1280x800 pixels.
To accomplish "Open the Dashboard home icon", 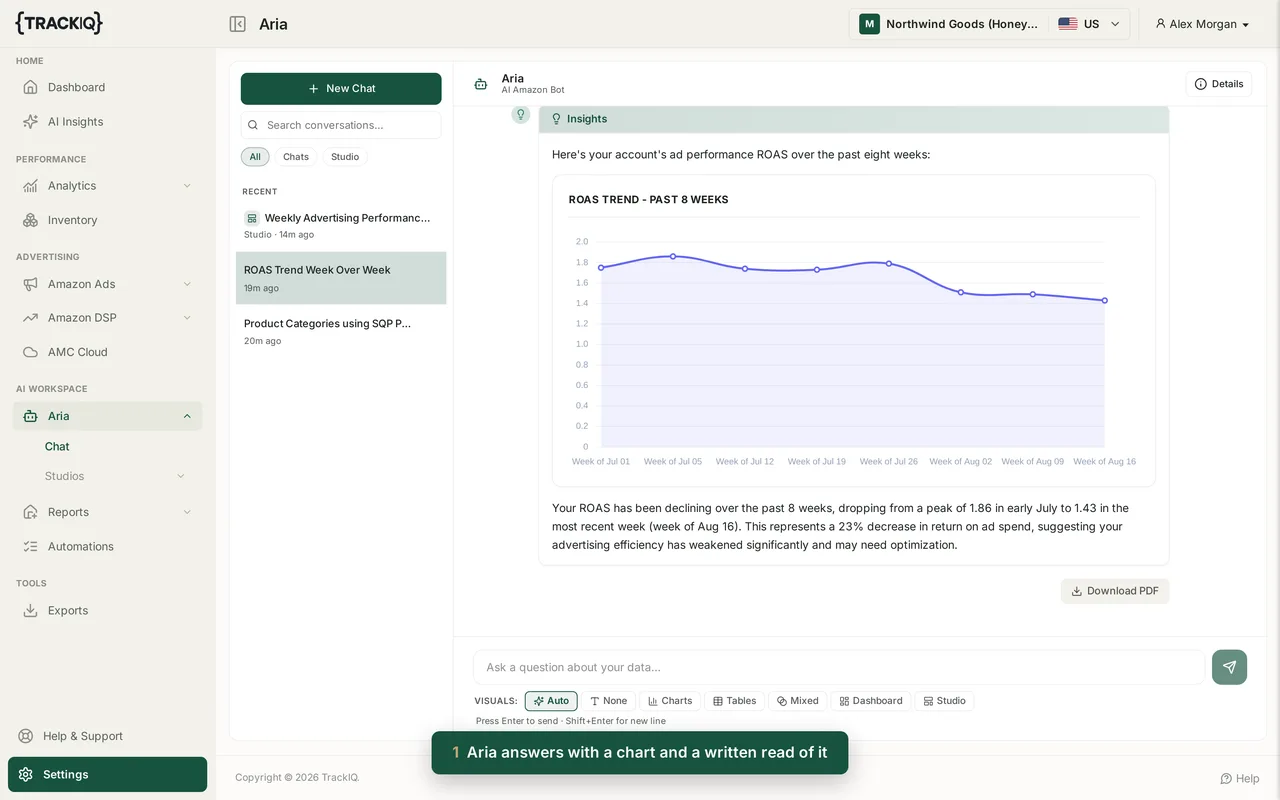I will 31,87.
